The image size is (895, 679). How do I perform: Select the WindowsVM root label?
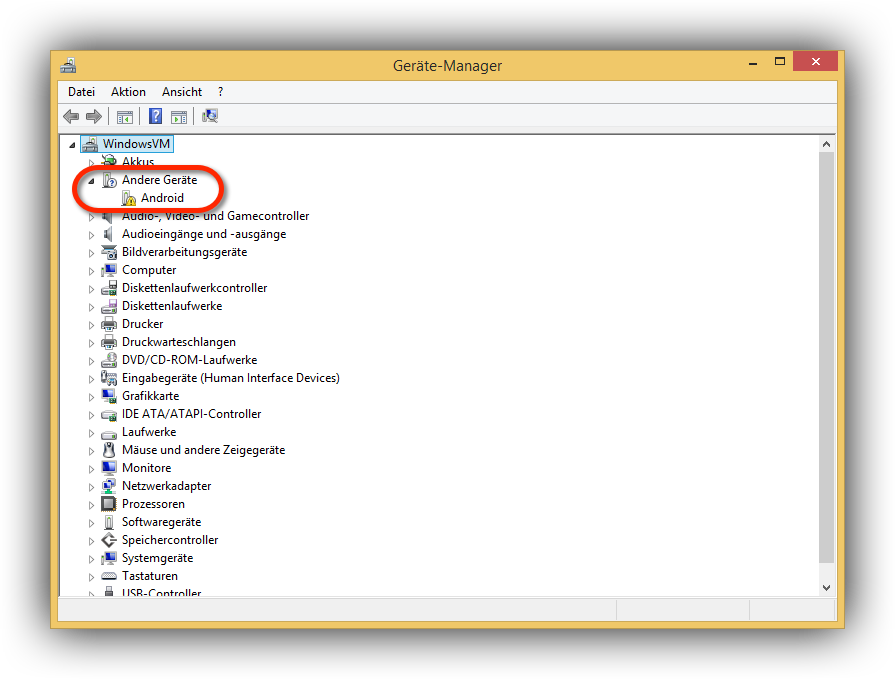136,144
